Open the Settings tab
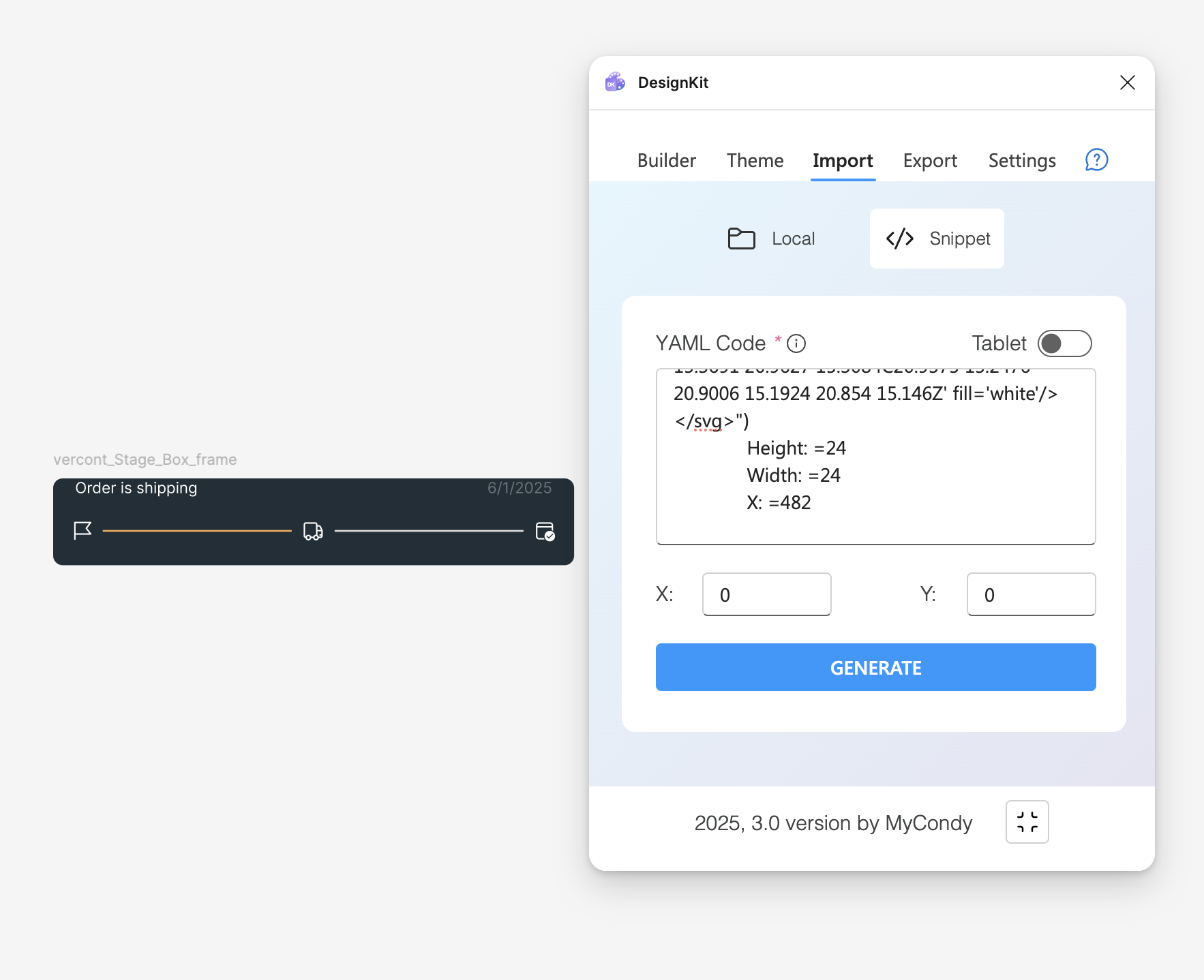This screenshot has width=1204, height=980. pyautogui.click(x=1022, y=161)
